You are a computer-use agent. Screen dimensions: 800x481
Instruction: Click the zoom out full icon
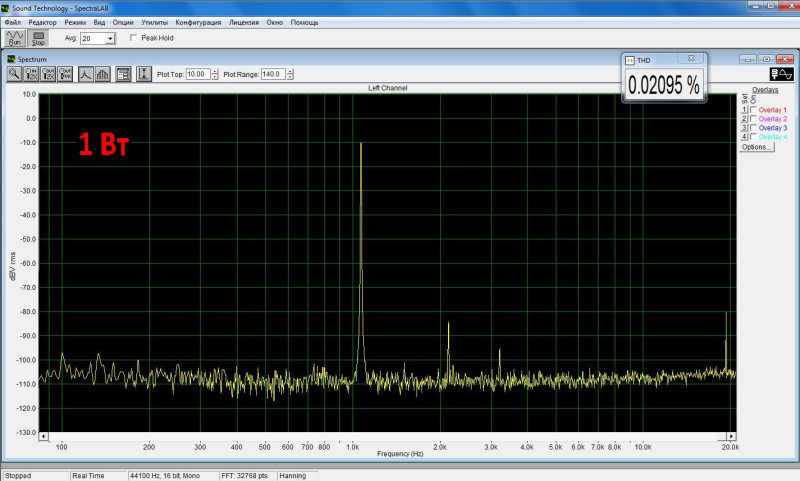point(65,74)
